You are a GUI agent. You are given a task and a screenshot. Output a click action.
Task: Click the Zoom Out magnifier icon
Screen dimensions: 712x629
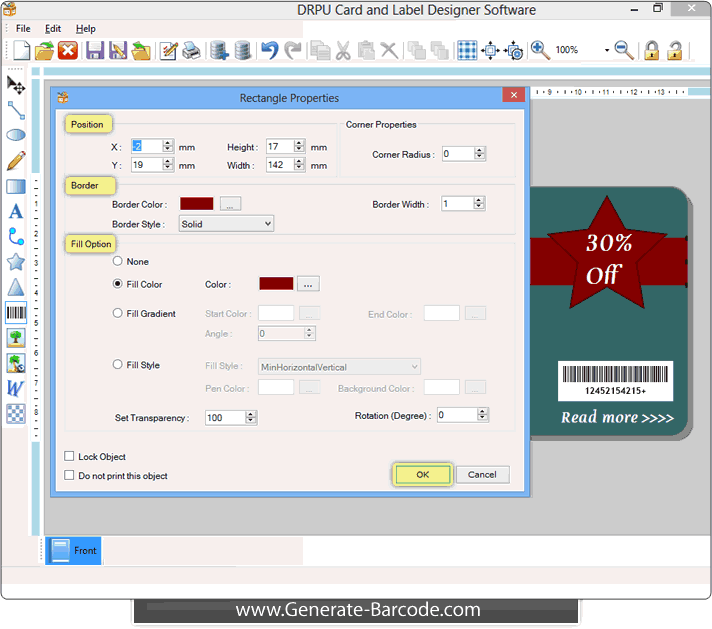pos(624,50)
